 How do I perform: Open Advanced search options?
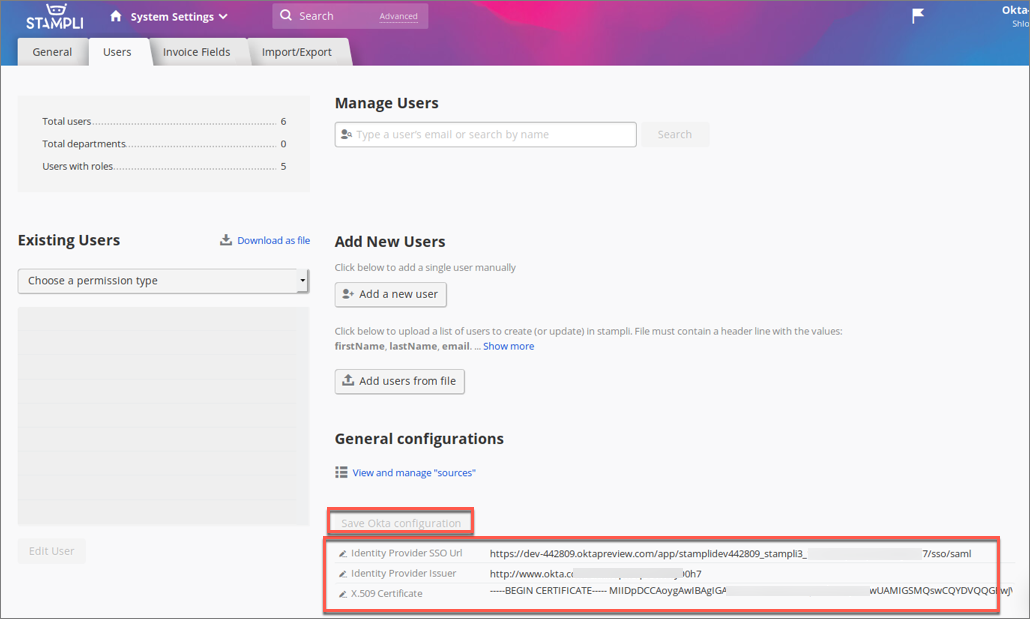399,17
